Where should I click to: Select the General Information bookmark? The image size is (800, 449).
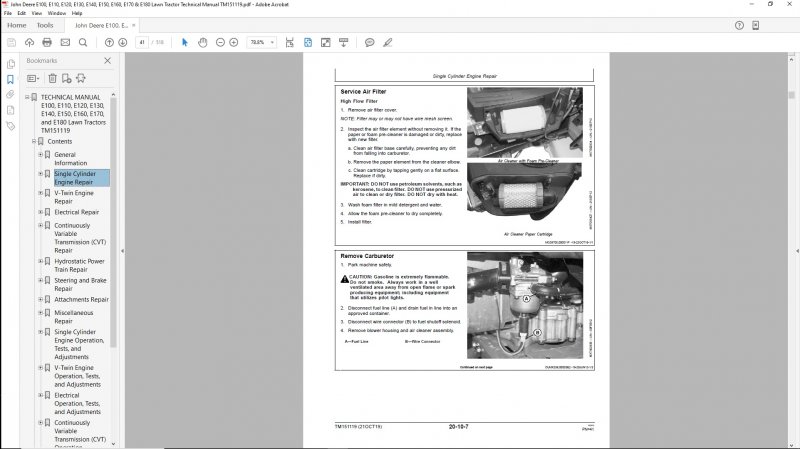click(x=70, y=159)
